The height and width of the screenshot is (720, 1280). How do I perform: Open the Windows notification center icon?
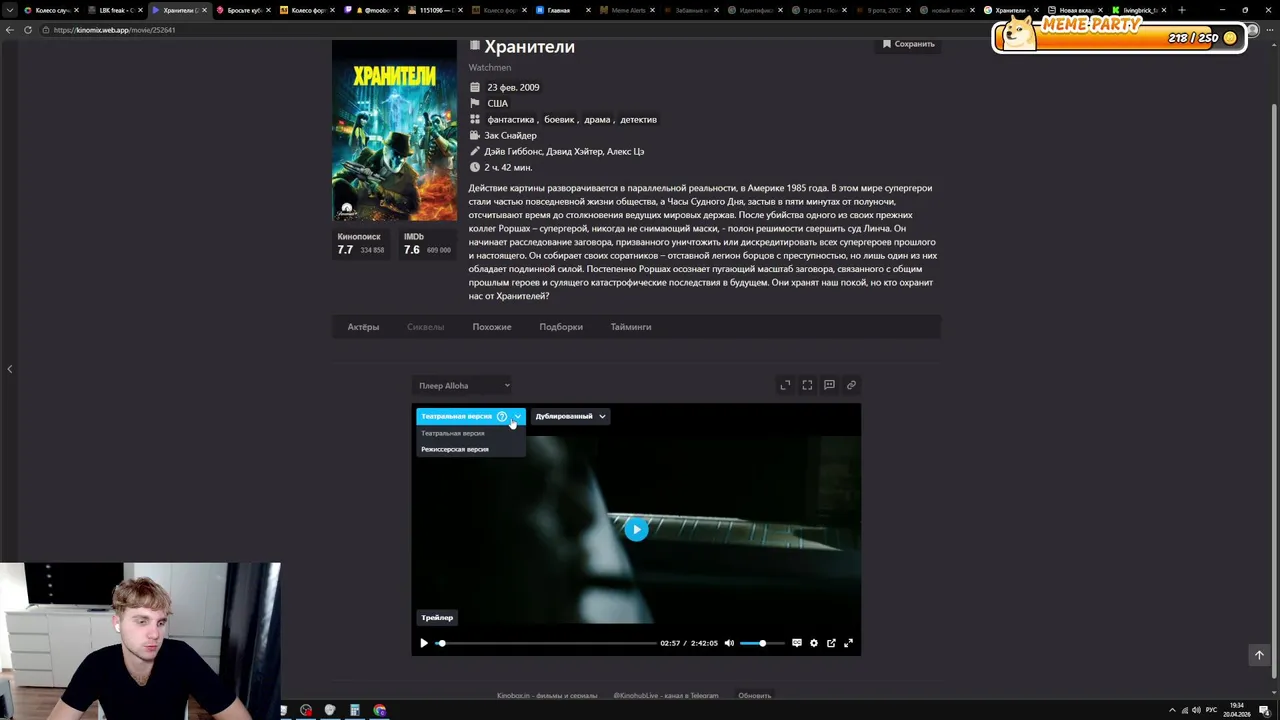[x=1264, y=710]
